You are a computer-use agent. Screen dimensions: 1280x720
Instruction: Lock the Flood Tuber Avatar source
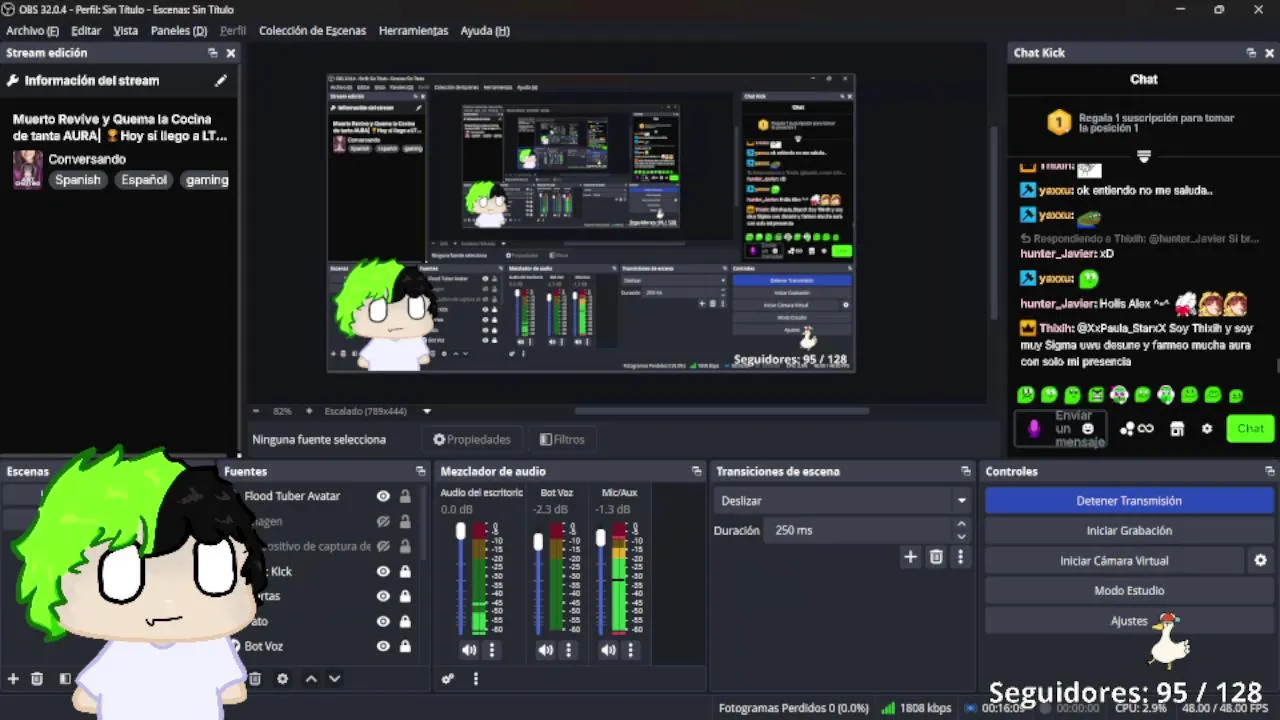(405, 496)
